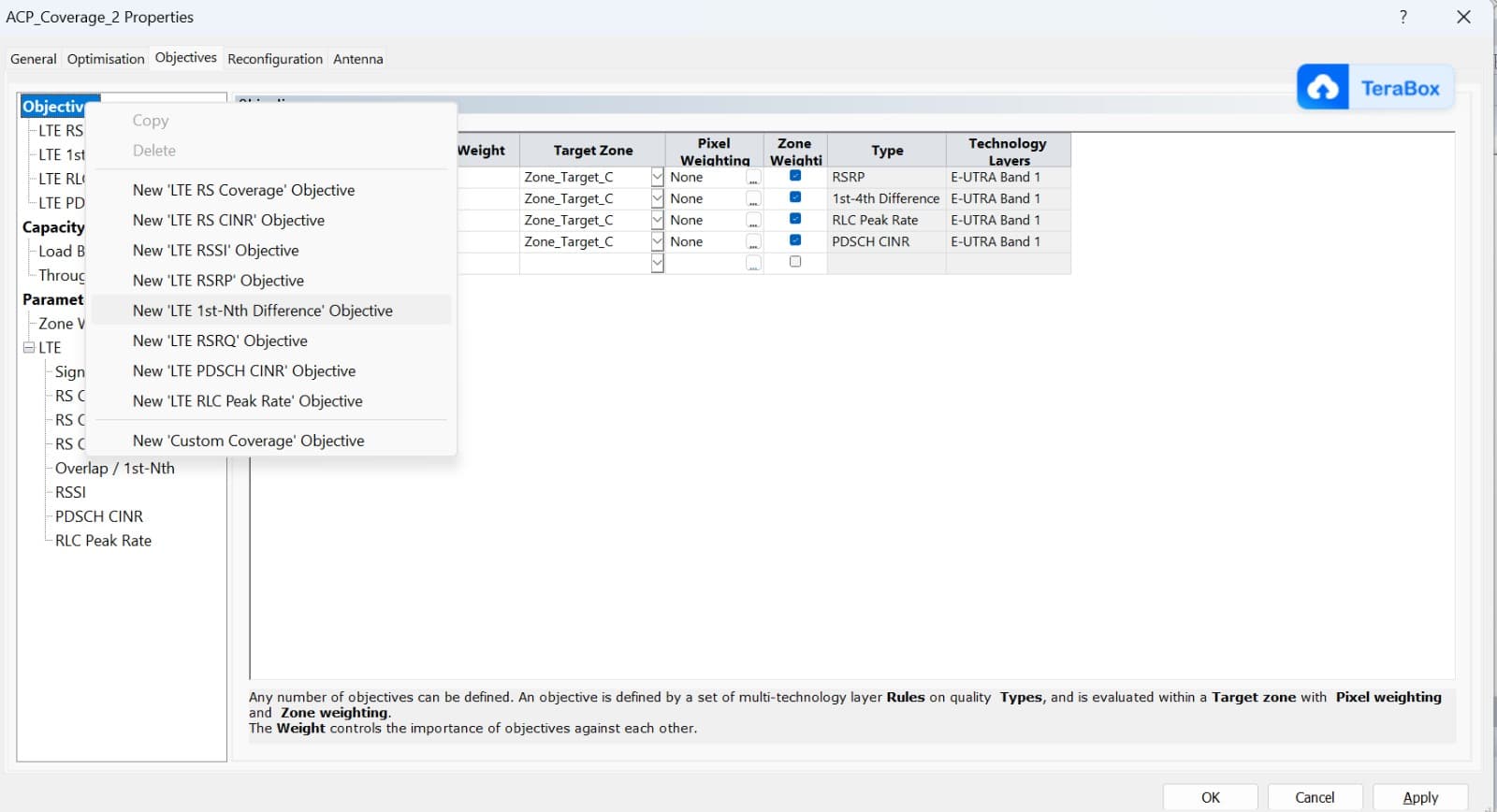Click the greyed Copy context menu entry
The height and width of the screenshot is (812, 1497).
(x=270, y=121)
